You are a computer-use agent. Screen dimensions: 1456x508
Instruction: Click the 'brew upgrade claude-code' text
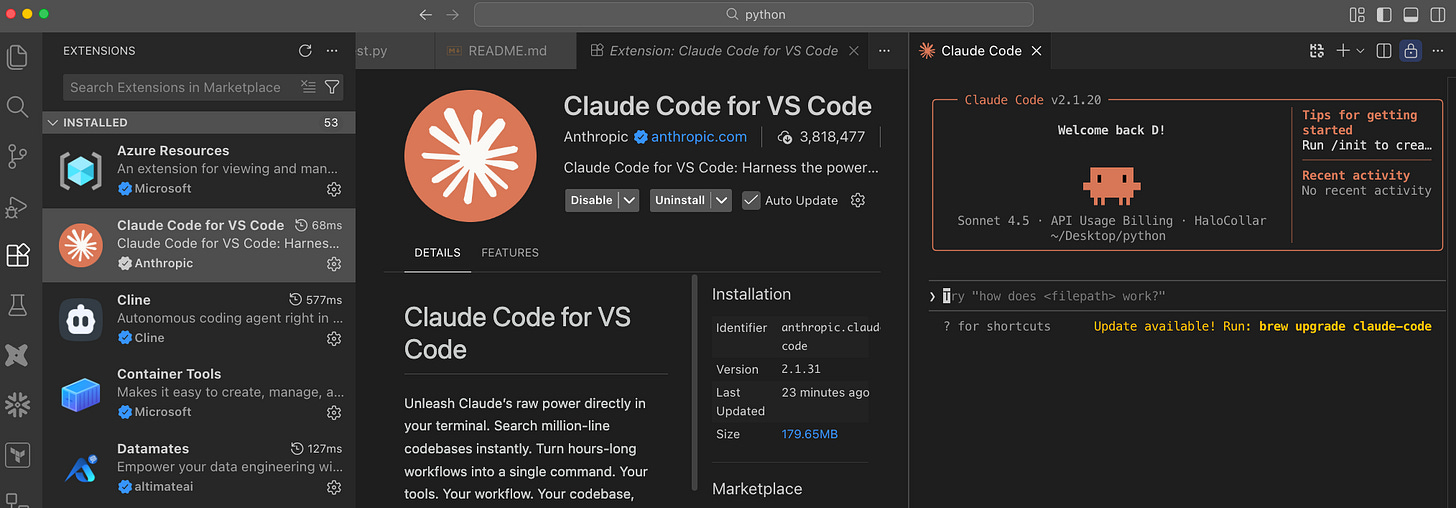click(x=1345, y=326)
